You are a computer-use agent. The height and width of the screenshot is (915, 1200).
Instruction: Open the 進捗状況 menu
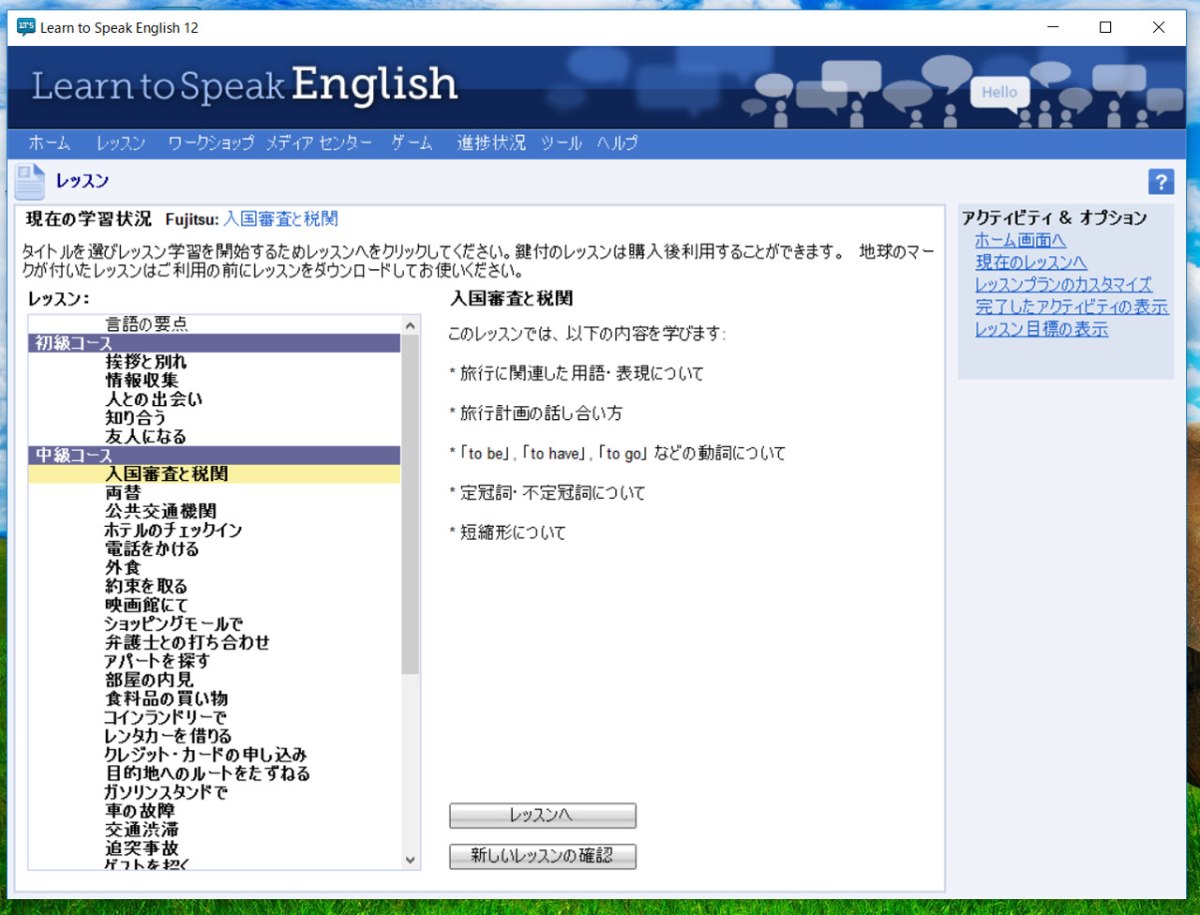(491, 143)
